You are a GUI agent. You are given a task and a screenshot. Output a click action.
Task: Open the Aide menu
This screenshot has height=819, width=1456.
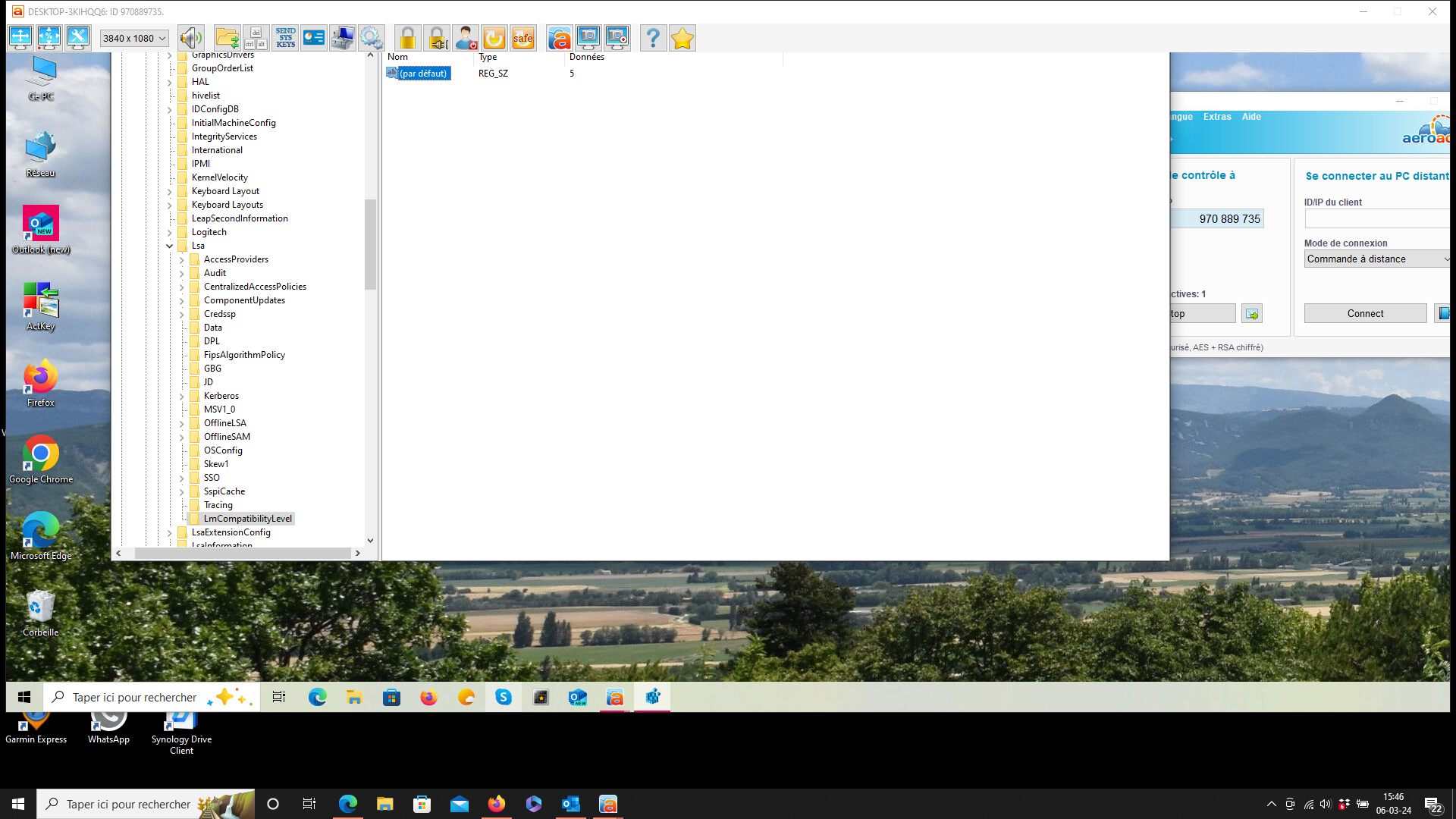point(1251,117)
